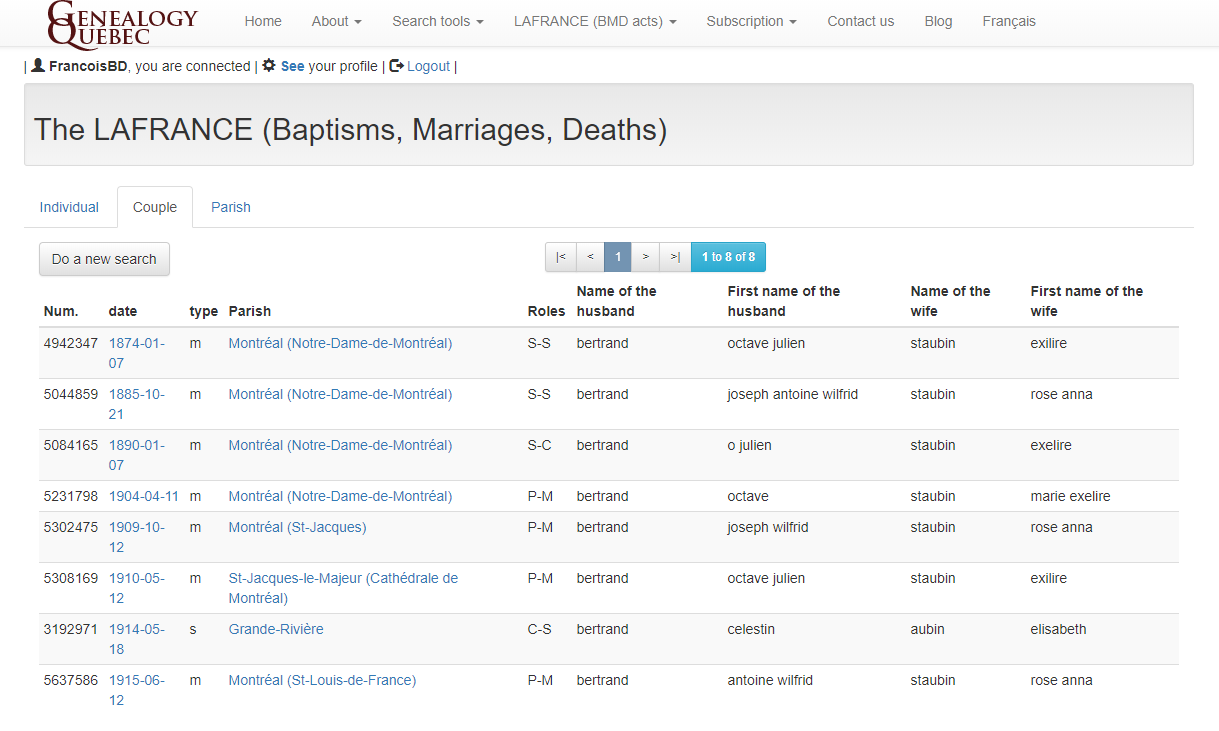Click record number 3192971
1219x731 pixels.
coord(71,629)
